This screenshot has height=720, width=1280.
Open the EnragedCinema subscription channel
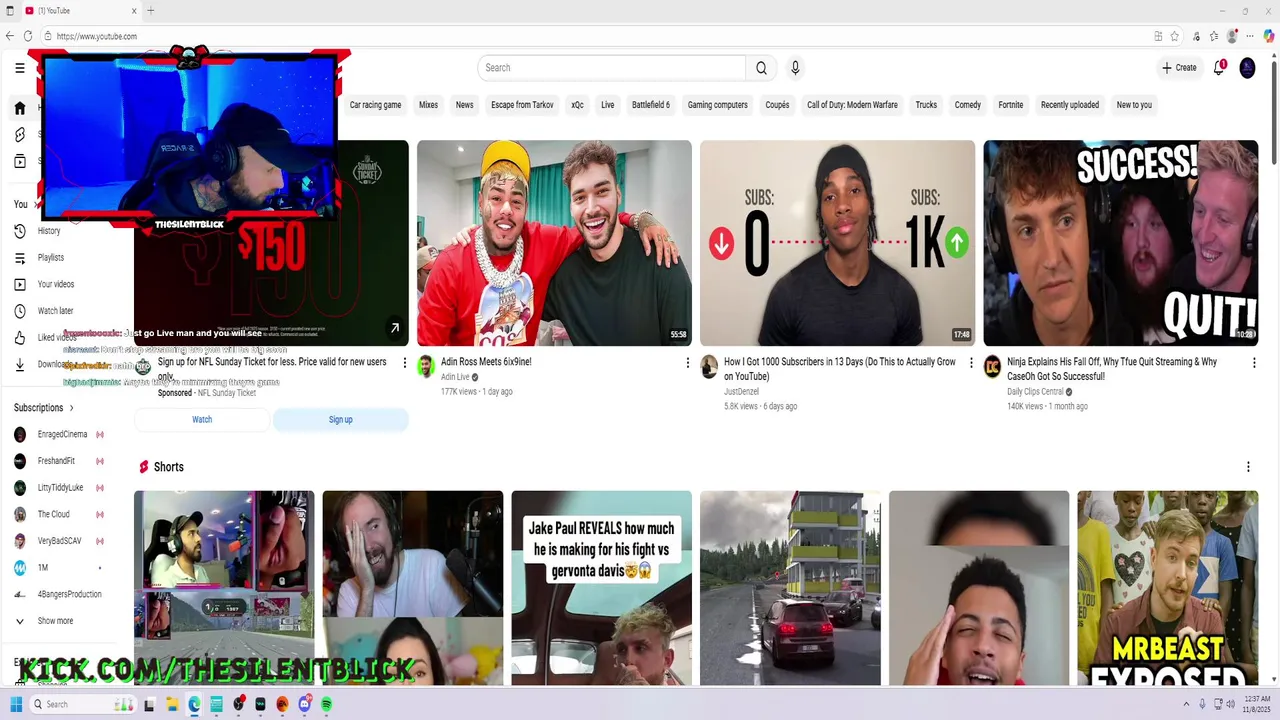(62, 435)
